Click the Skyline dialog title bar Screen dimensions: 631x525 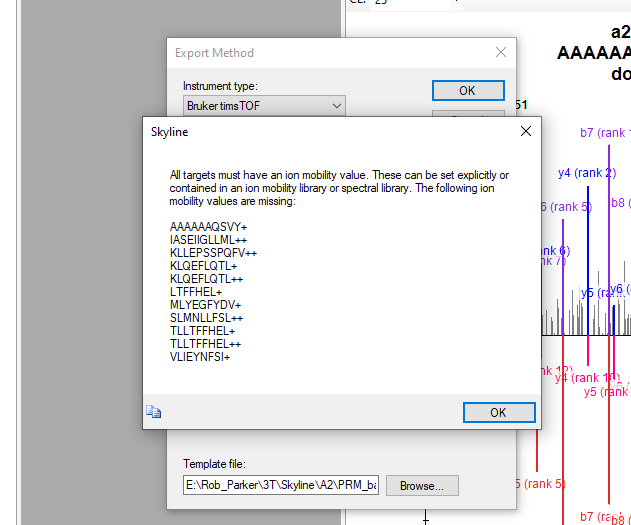point(330,131)
